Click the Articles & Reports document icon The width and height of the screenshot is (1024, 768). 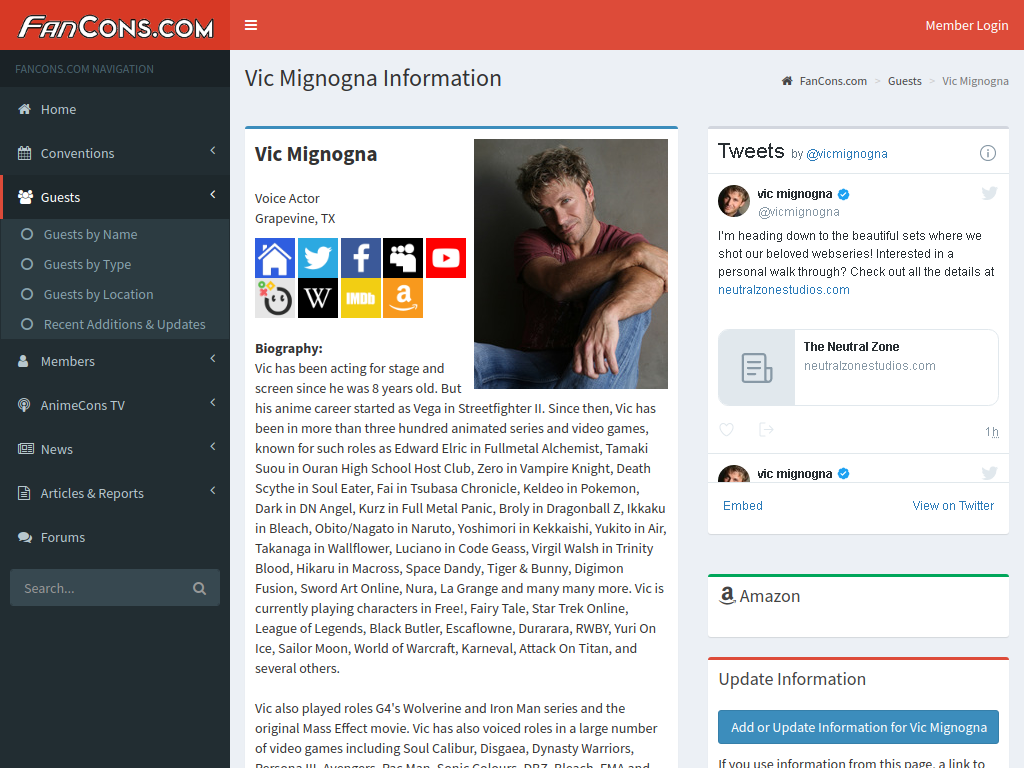24,493
